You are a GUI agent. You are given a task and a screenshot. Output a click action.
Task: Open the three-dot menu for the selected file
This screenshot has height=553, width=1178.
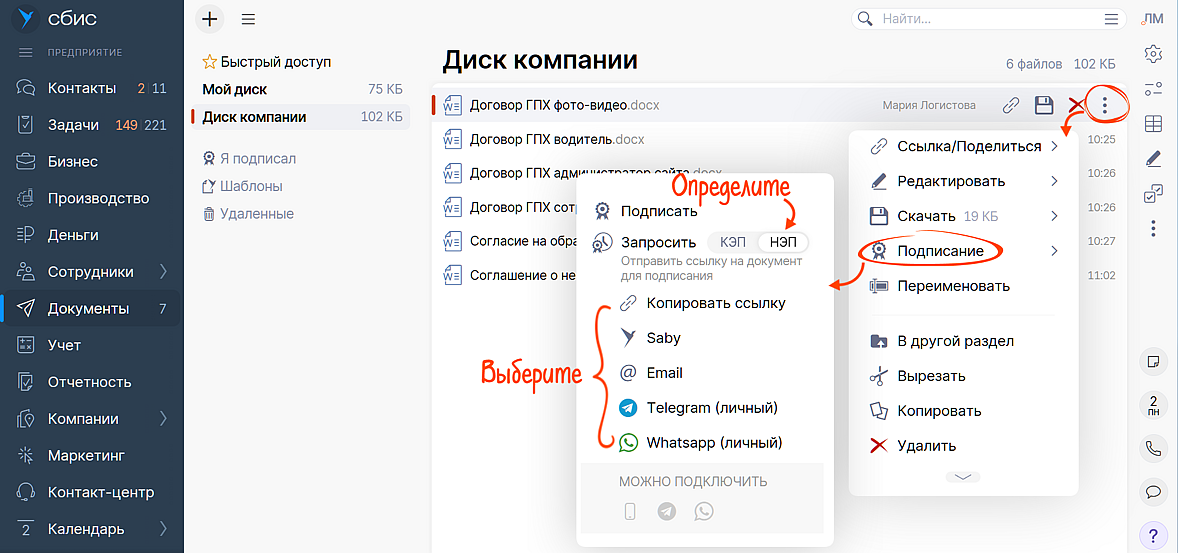(x=1104, y=104)
